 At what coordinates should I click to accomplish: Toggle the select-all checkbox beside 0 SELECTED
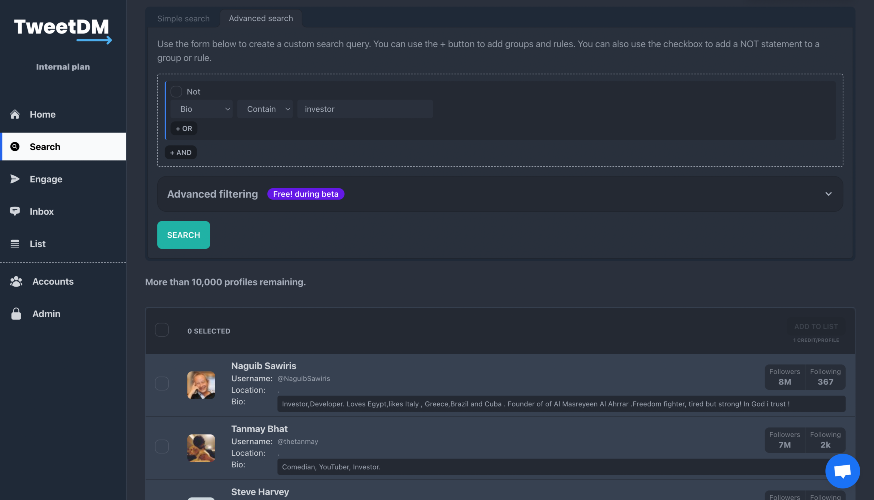162,330
